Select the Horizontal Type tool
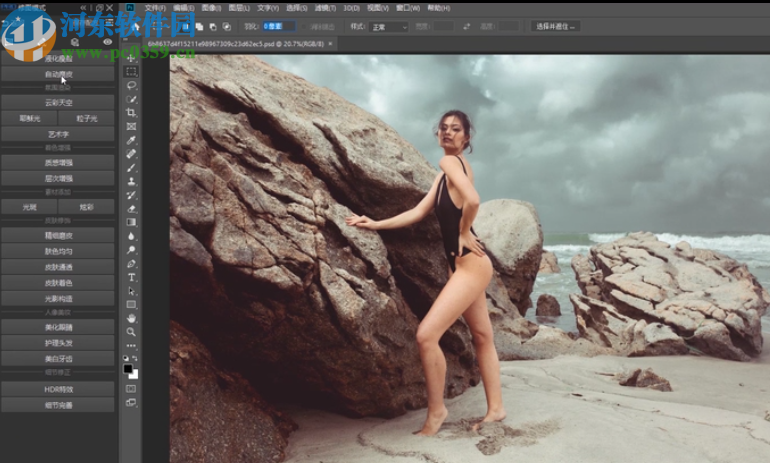This screenshot has width=770, height=463. pyautogui.click(x=131, y=277)
